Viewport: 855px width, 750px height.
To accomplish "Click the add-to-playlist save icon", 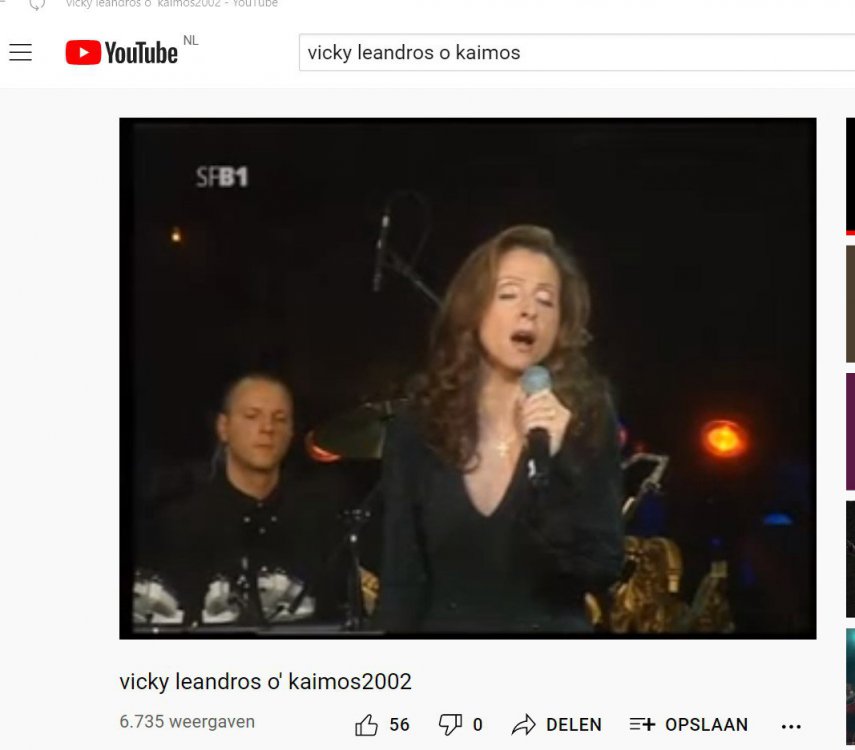I will (x=642, y=724).
